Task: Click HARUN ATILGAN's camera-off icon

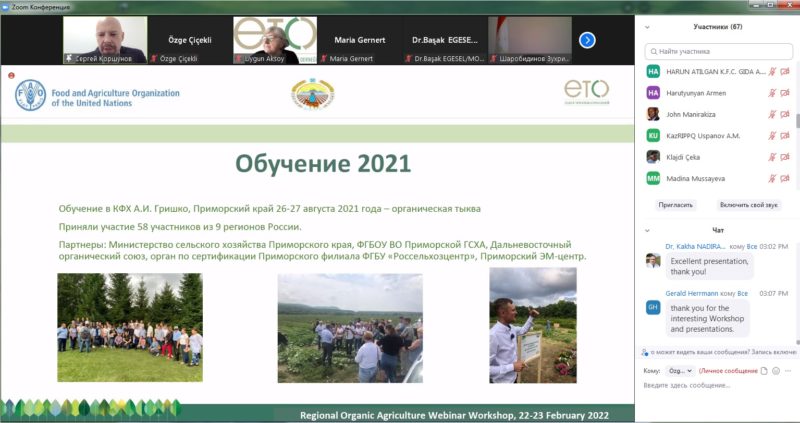Action: point(785,71)
